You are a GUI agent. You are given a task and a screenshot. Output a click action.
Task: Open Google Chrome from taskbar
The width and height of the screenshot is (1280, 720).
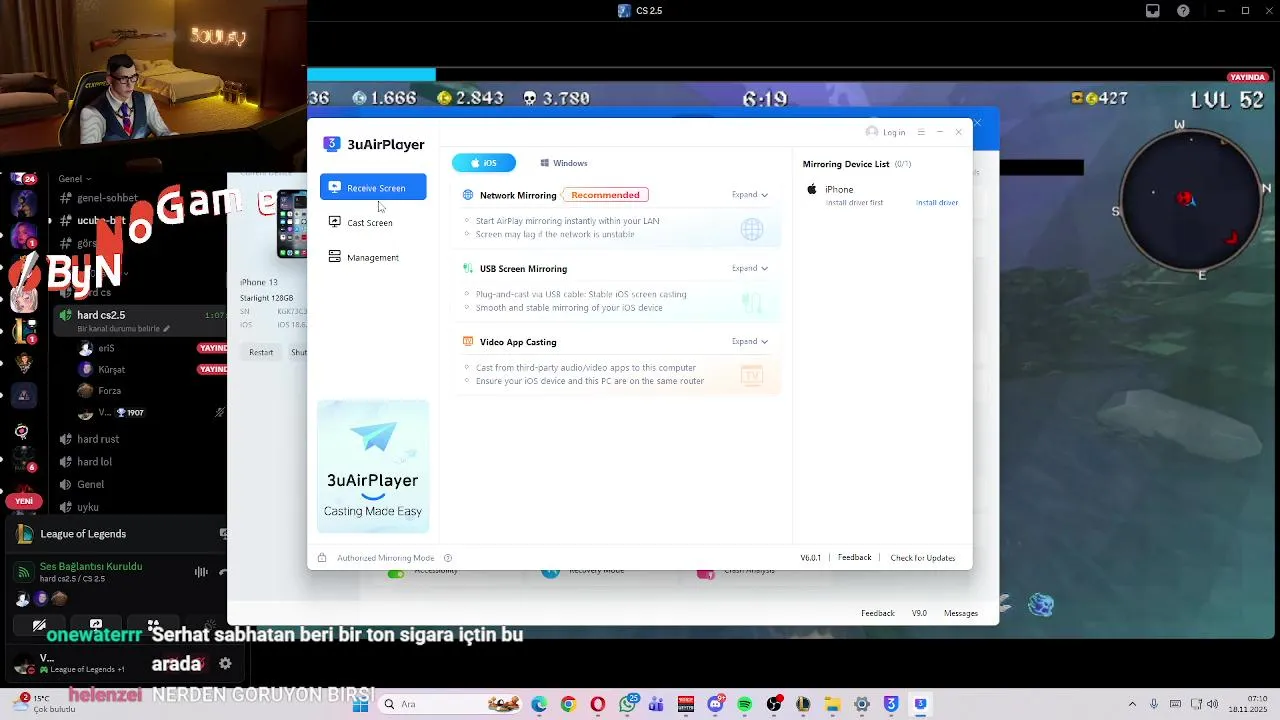click(569, 704)
